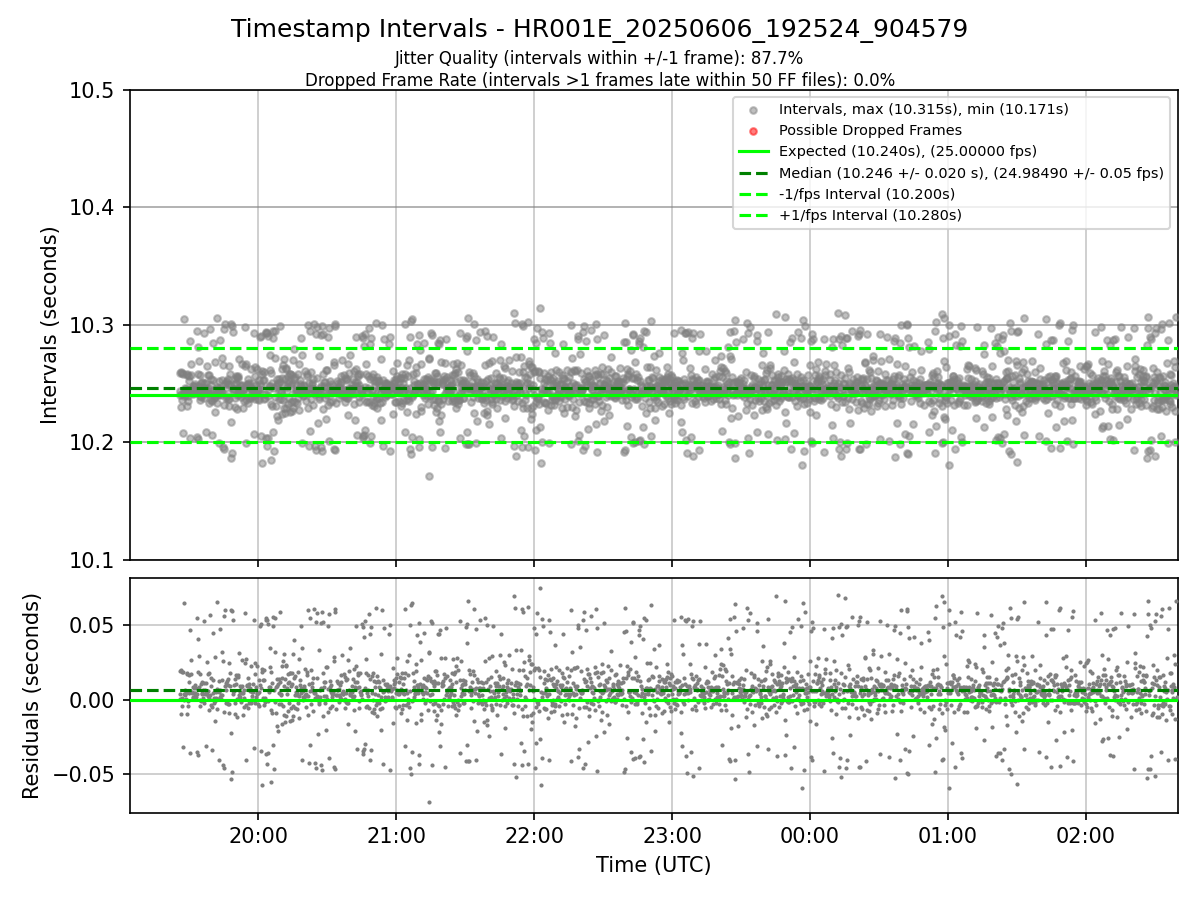Click legend entry Possible Dropped Frames
This screenshot has height=900, width=1200.
click(870, 130)
